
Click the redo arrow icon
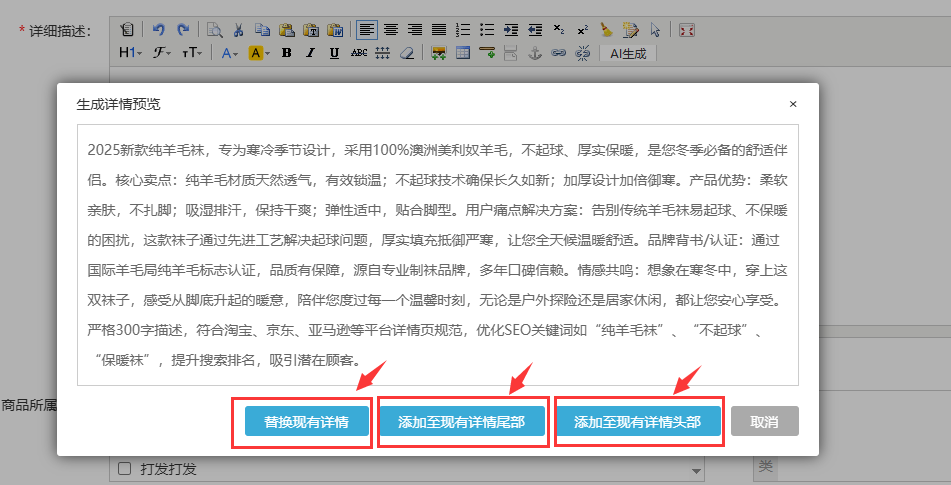pyautogui.click(x=181, y=30)
